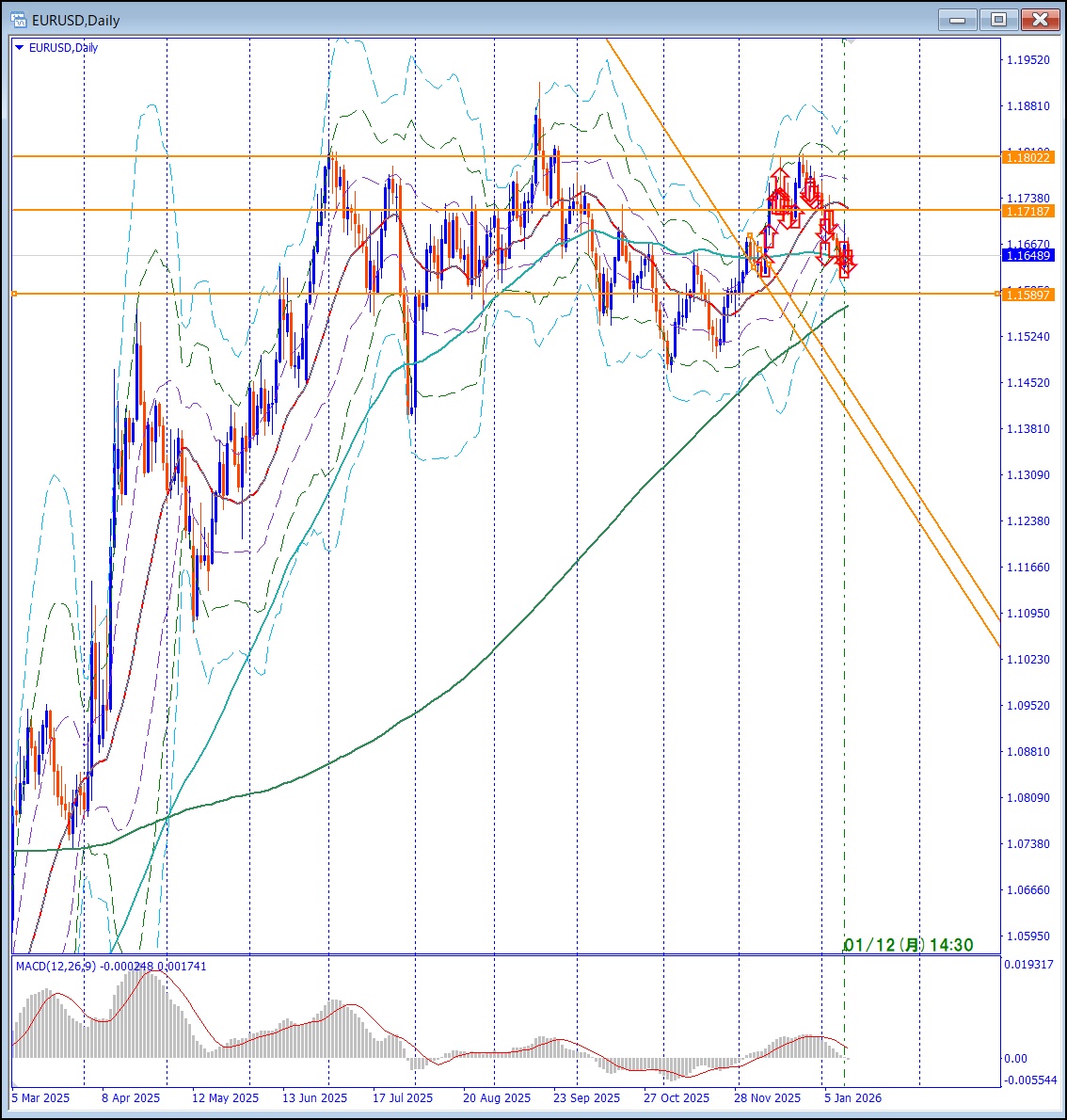Open the EURUSD,Daily triangle dropdown in chart corner

(x=20, y=48)
